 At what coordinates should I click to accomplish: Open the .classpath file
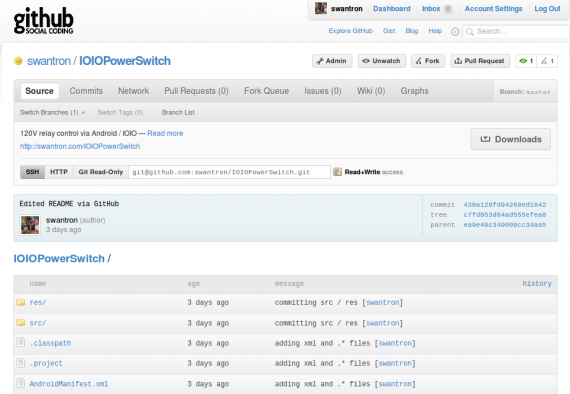51,343
